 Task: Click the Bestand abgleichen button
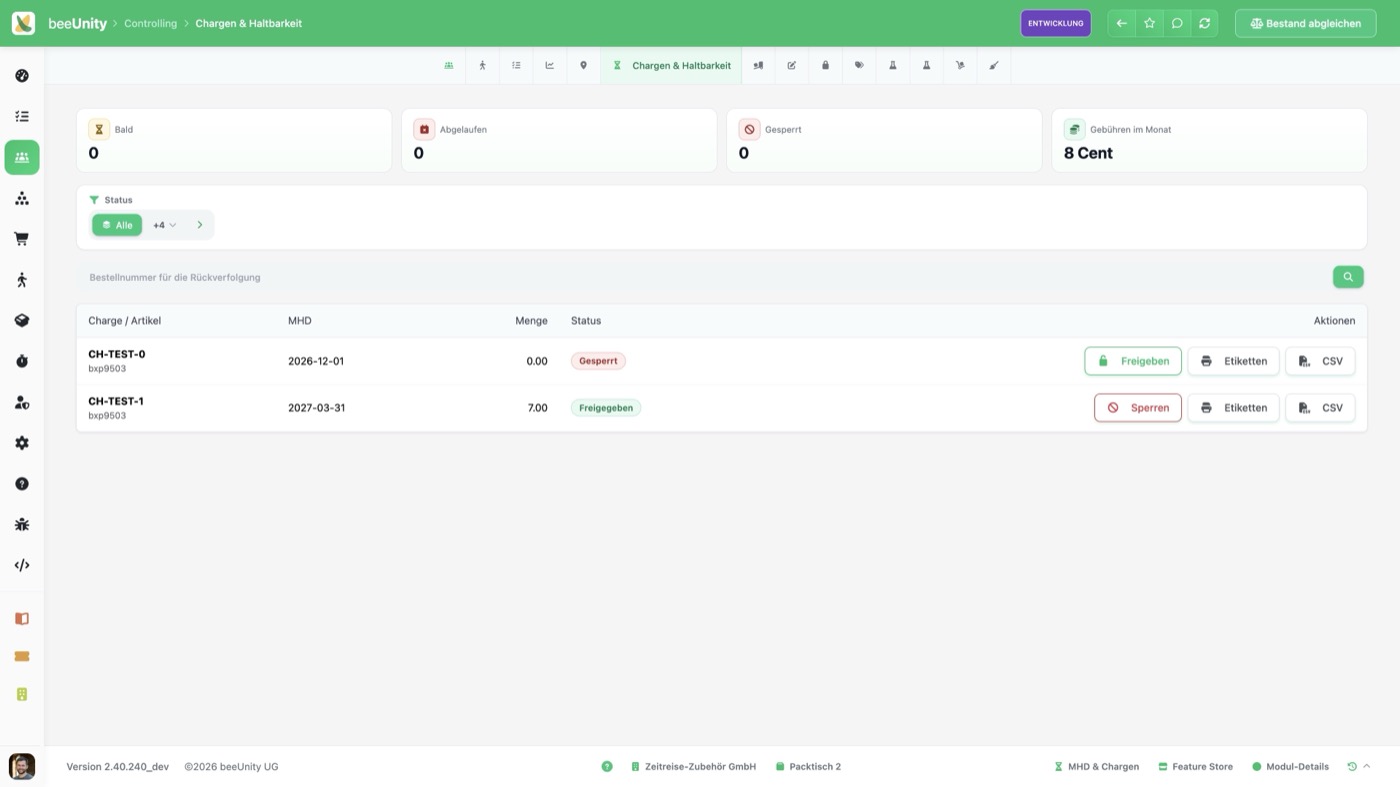pos(1306,23)
